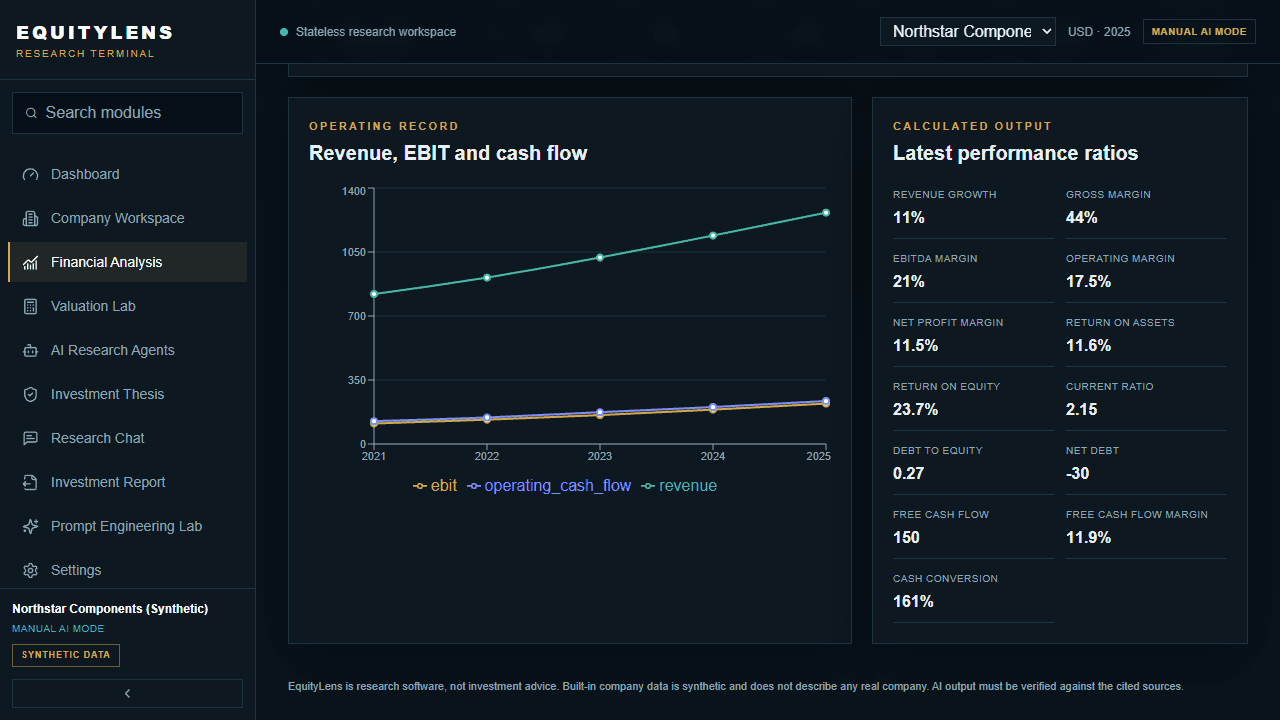Open the Dashboard module
The width and height of the screenshot is (1280, 720).
[127, 174]
